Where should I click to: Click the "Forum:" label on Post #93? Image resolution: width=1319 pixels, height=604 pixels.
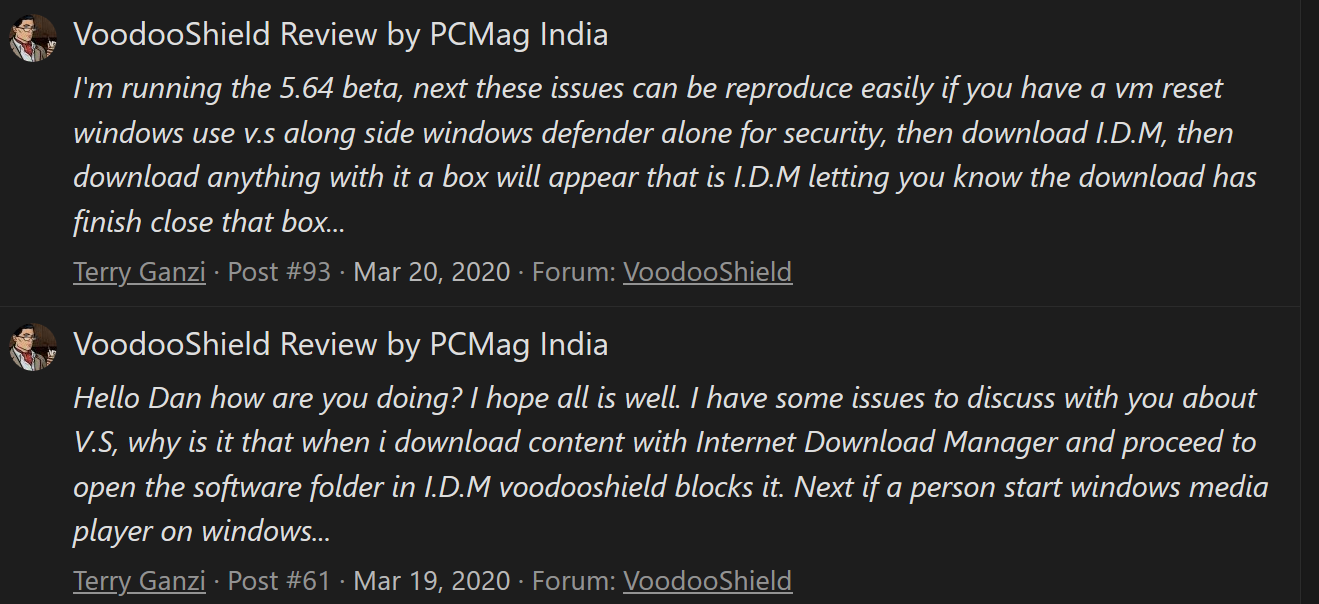(x=573, y=272)
